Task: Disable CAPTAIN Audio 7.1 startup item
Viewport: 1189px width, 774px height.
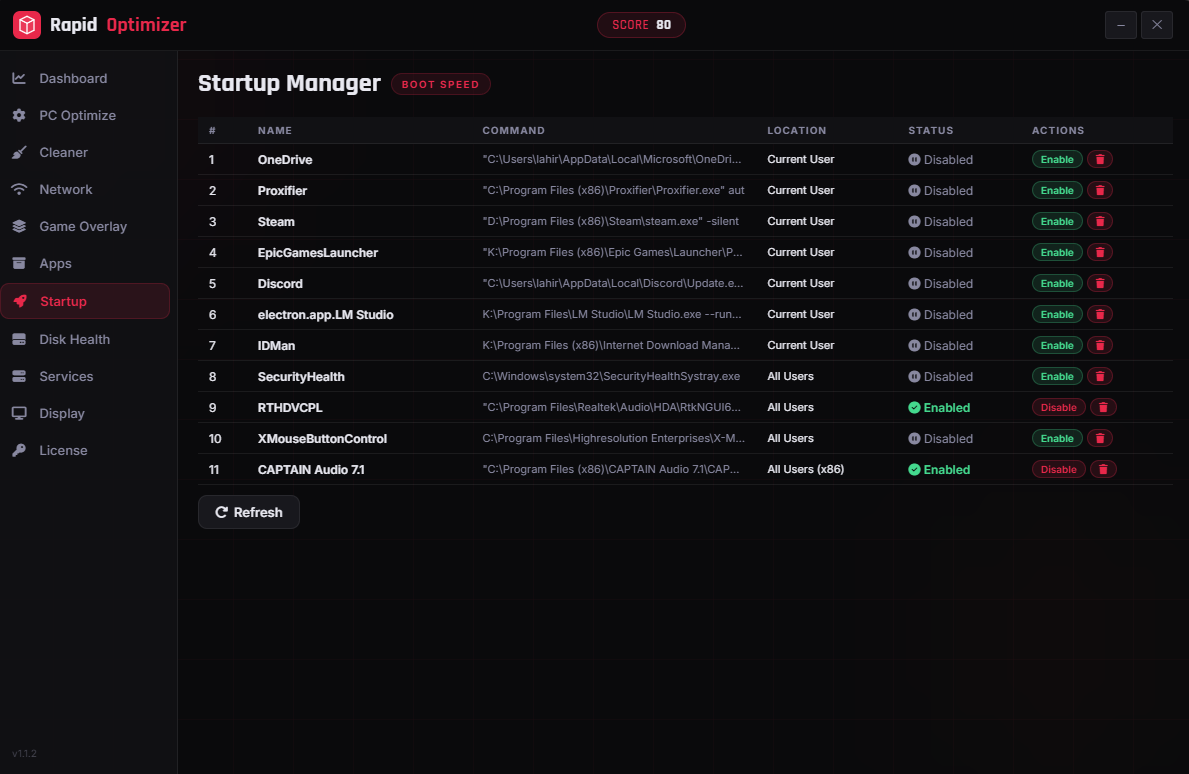Action: (x=1059, y=470)
